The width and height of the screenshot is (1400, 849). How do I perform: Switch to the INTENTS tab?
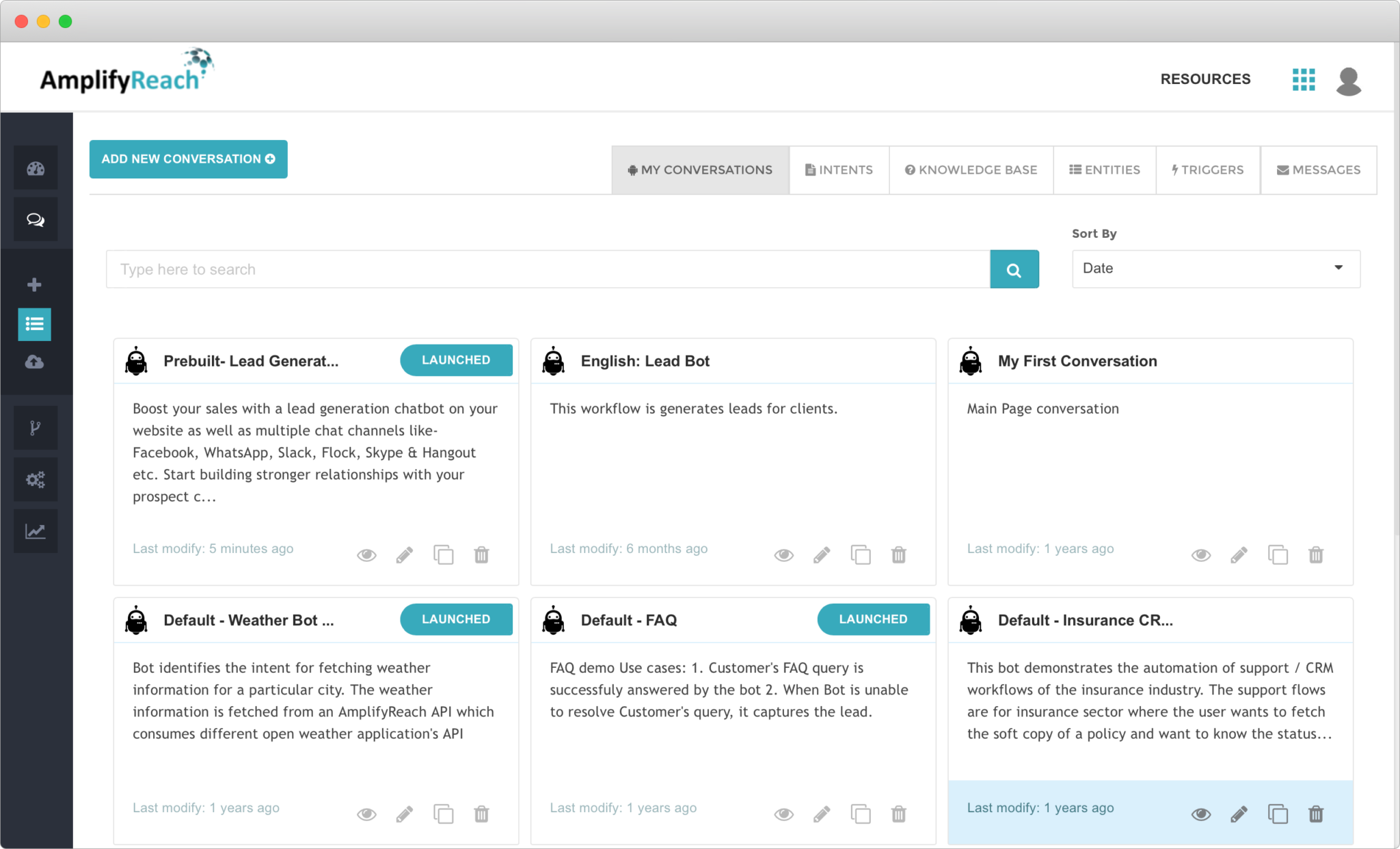click(x=839, y=170)
